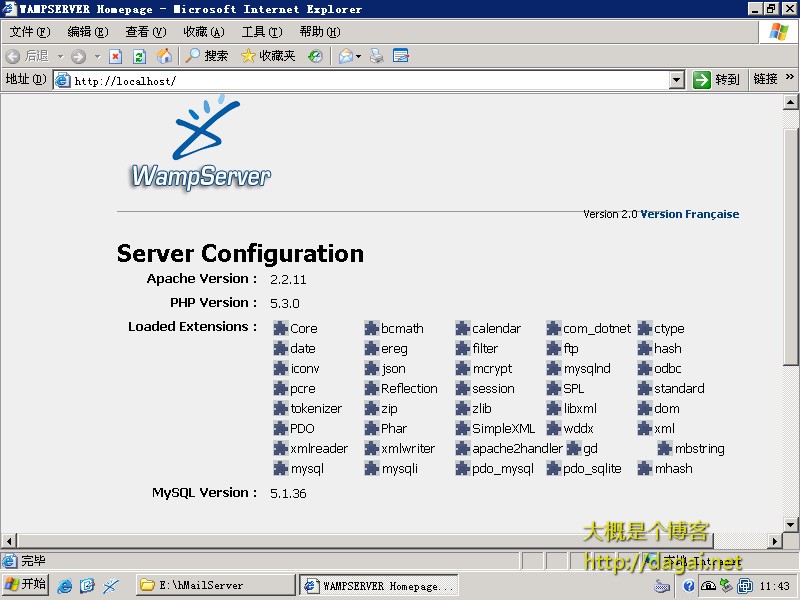The image size is (800, 600).
Task: Click the Print toolbar icon
Action: [377, 56]
